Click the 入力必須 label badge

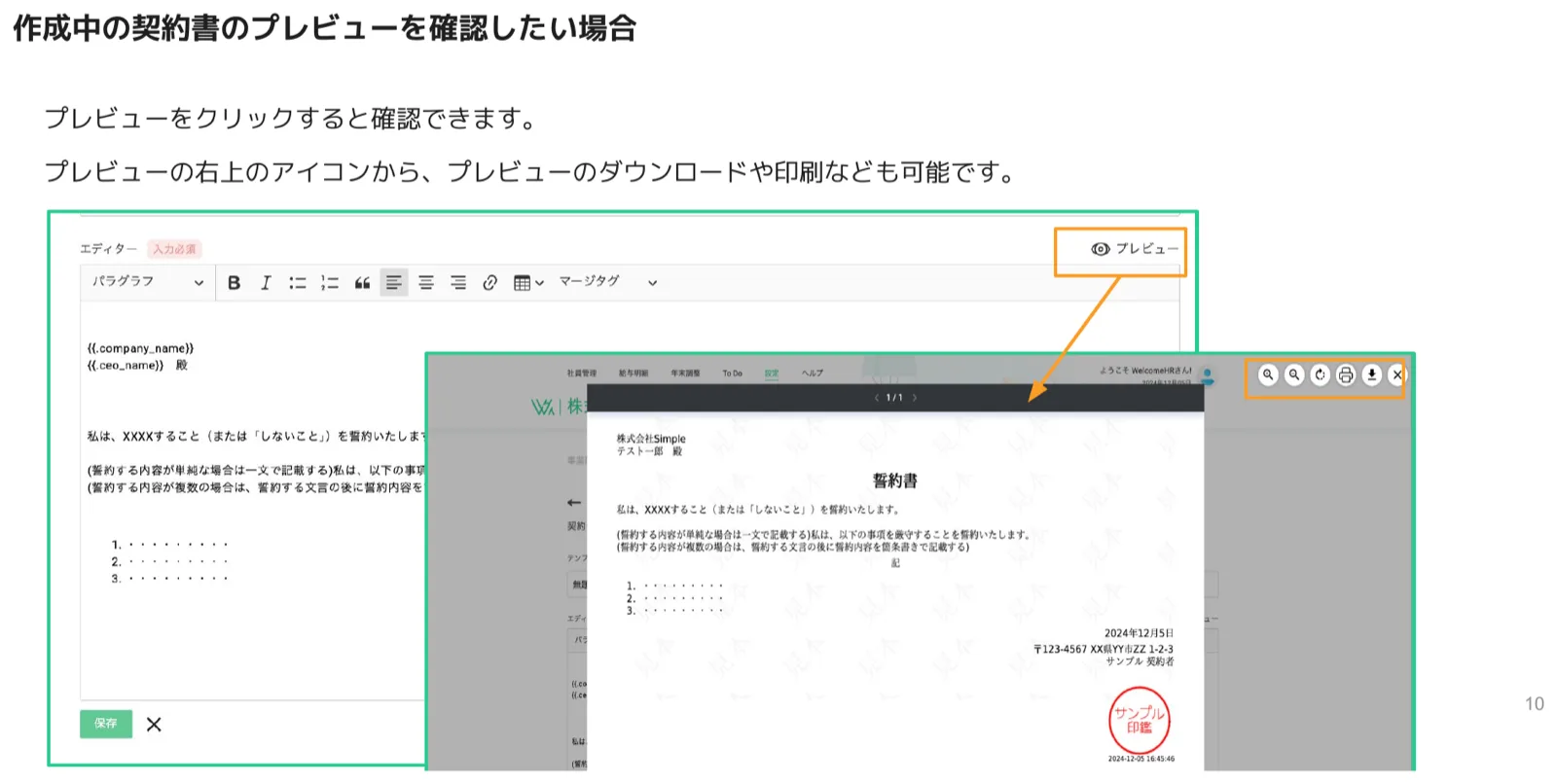[174, 249]
